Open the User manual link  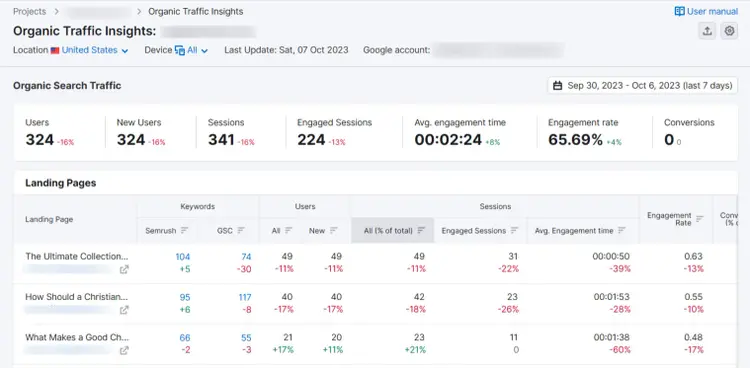click(x=706, y=11)
